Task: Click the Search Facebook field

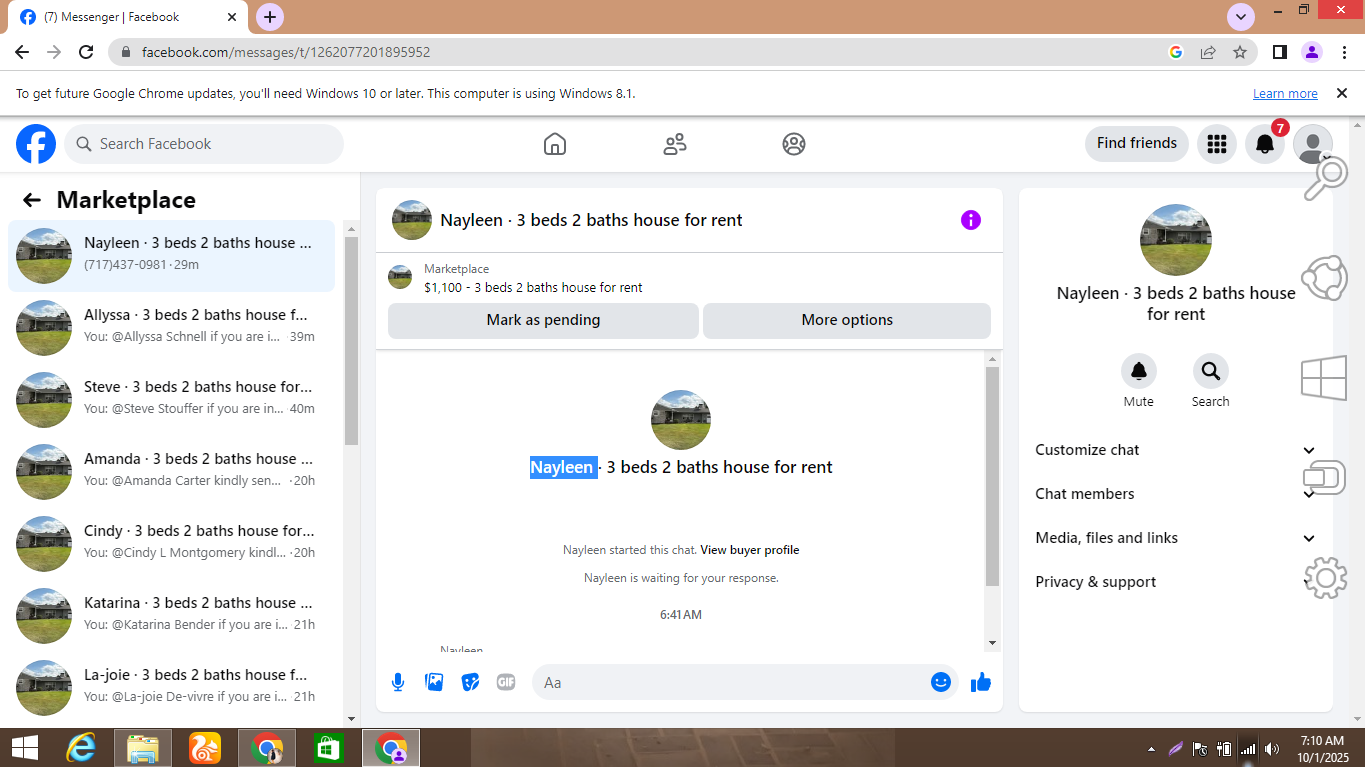Action: tap(204, 144)
